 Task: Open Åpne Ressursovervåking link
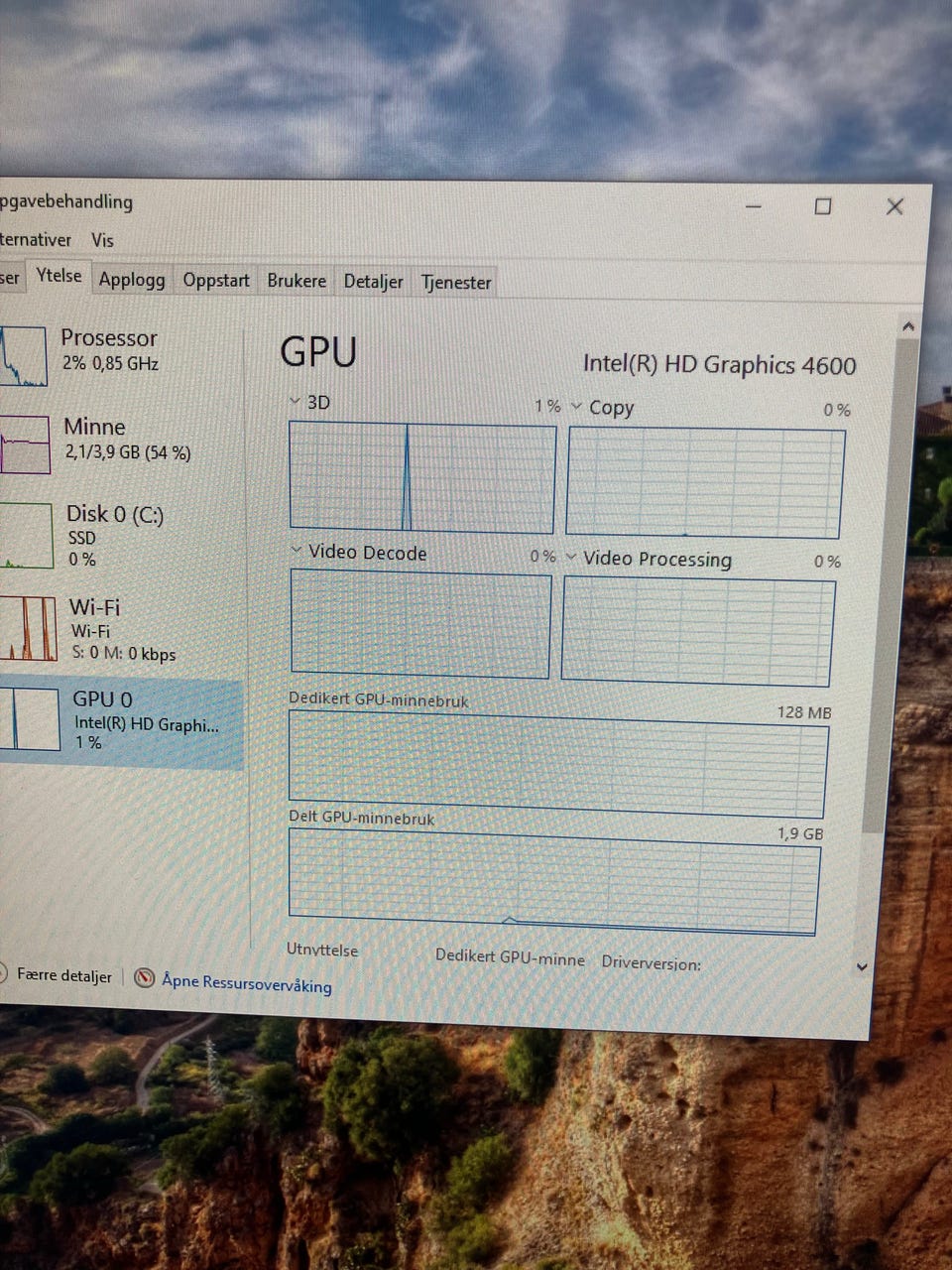pyautogui.click(x=247, y=982)
